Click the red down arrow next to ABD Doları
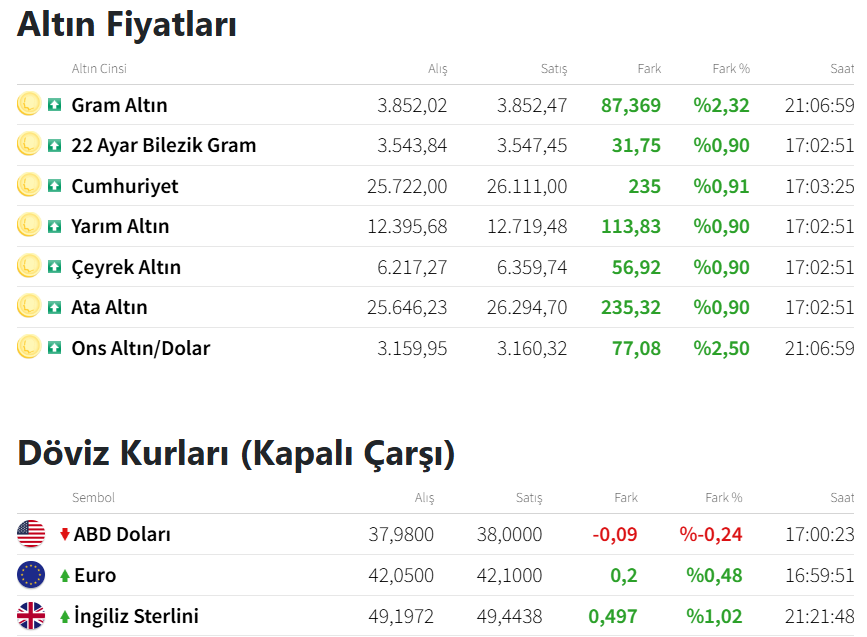Image resolution: width=867 pixels, height=637 pixels. 65,534
